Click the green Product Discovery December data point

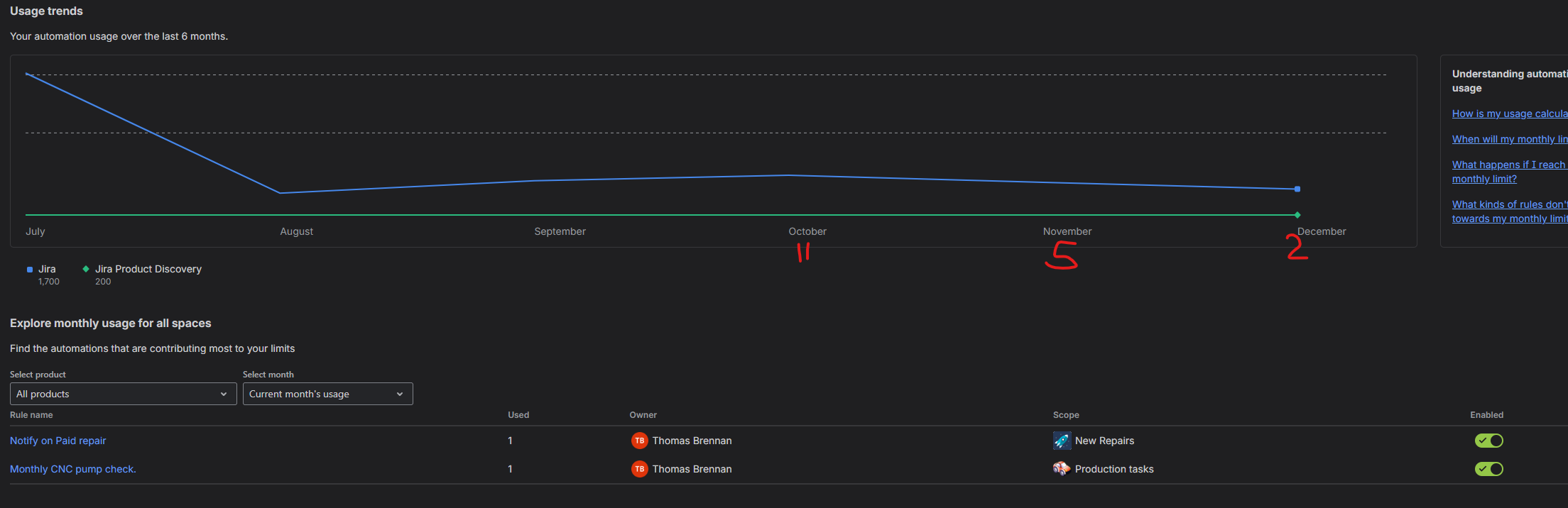pos(1297,215)
